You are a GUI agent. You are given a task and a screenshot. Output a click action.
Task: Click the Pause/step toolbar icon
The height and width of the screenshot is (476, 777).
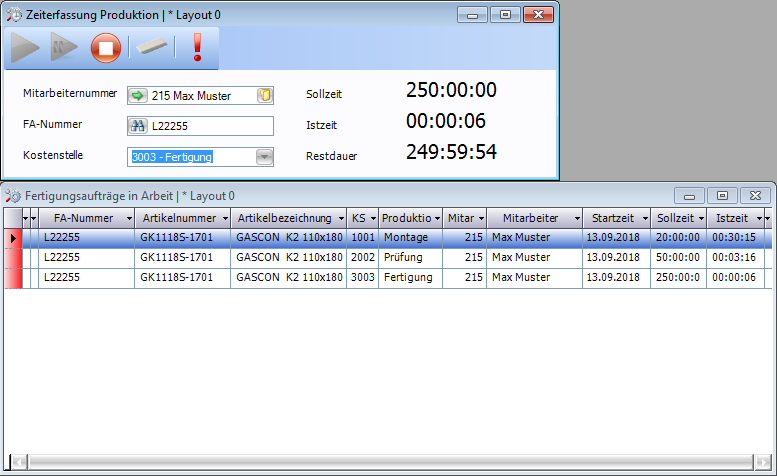pos(65,47)
